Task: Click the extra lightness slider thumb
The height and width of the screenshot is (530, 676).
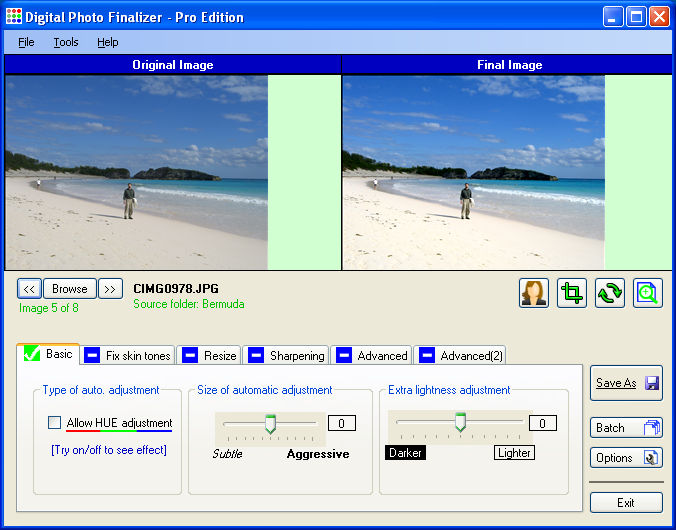Action: pyautogui.click(x=460, y=422)
